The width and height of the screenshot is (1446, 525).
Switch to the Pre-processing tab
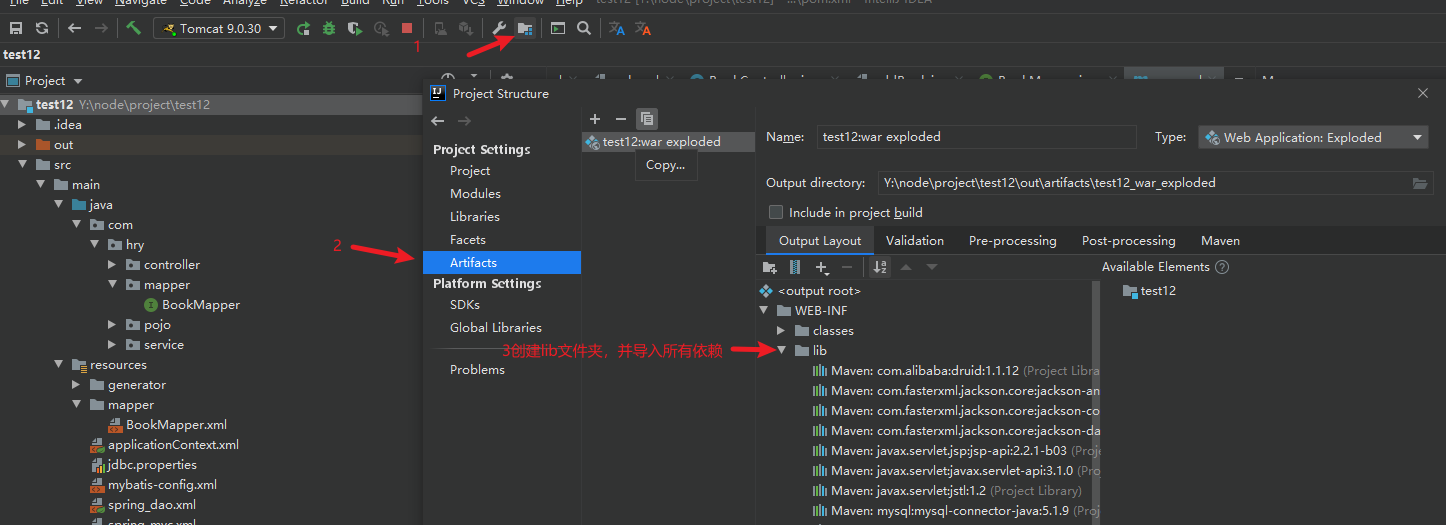[x=1012, y=241]
